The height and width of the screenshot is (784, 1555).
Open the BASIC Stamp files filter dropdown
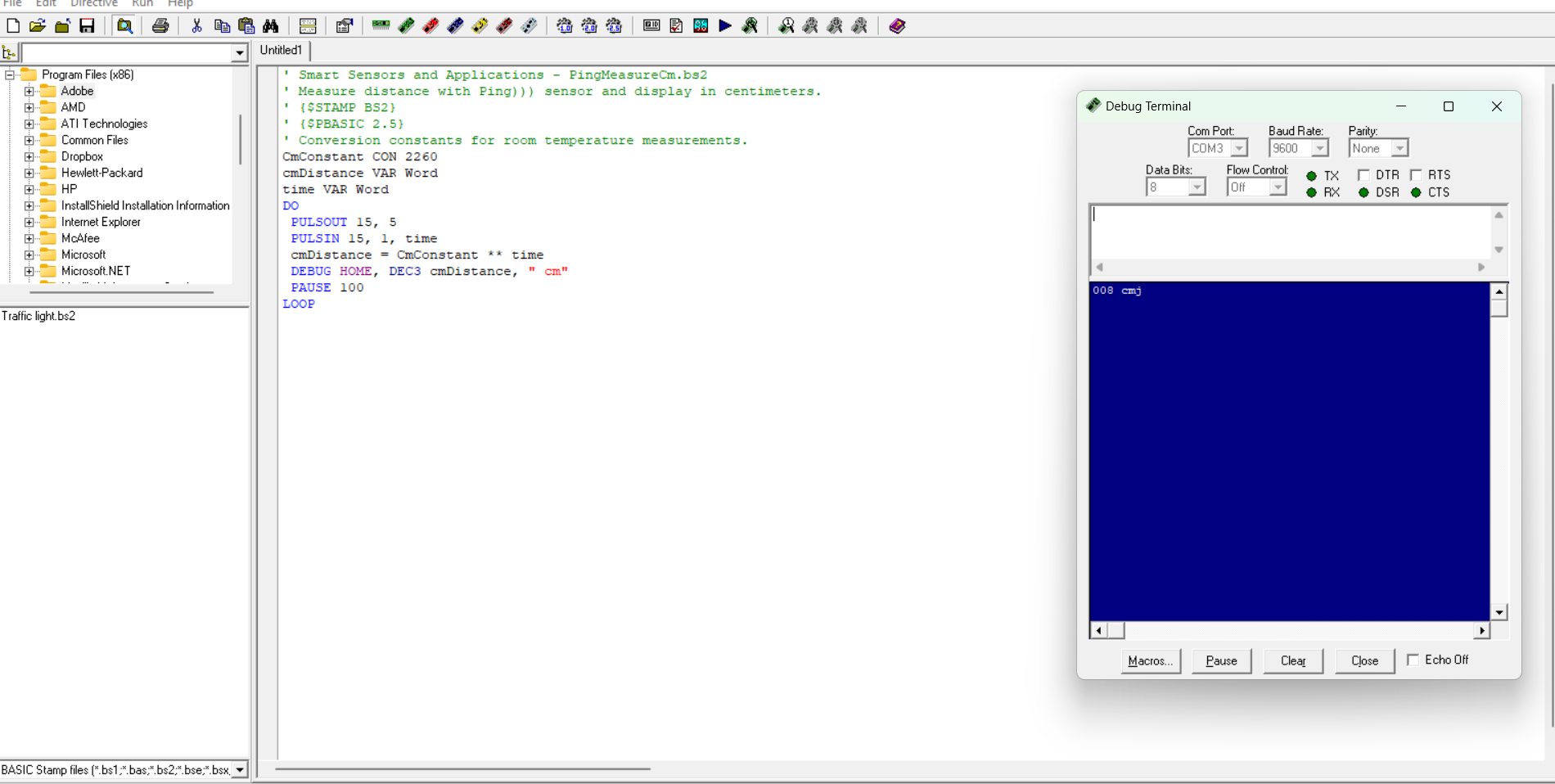tap(239, 770)
